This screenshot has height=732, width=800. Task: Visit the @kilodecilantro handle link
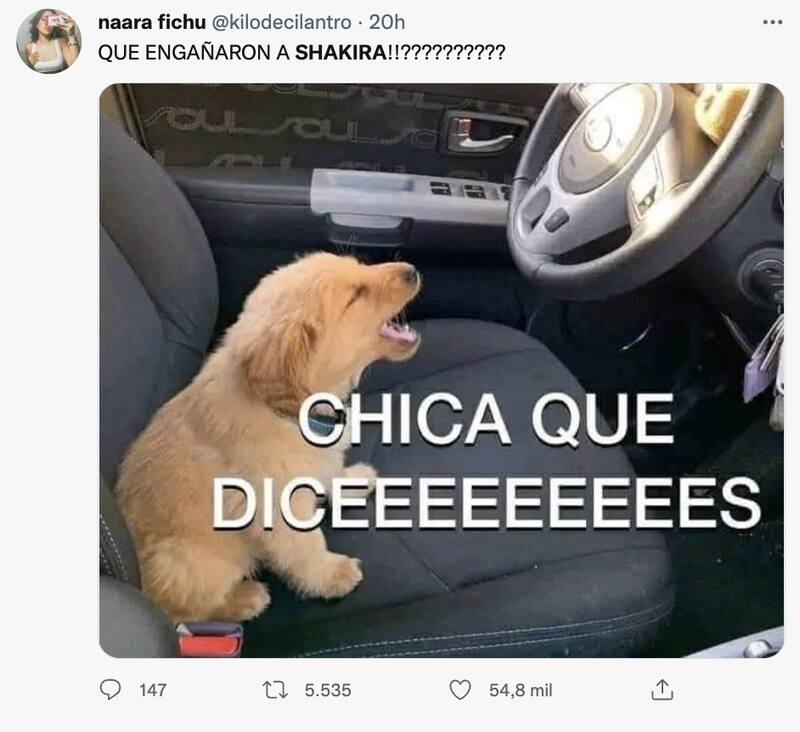point(281,22)
